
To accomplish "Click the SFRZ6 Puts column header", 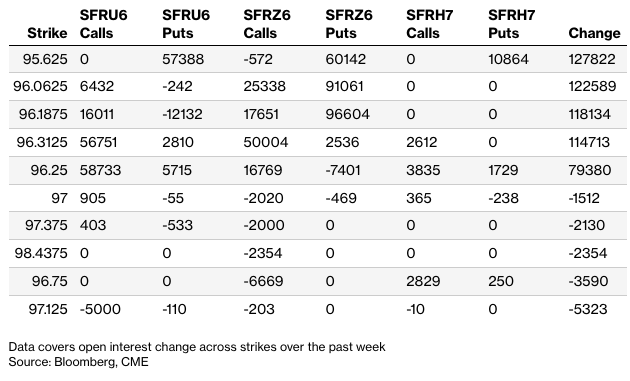I will pos(349,24).
